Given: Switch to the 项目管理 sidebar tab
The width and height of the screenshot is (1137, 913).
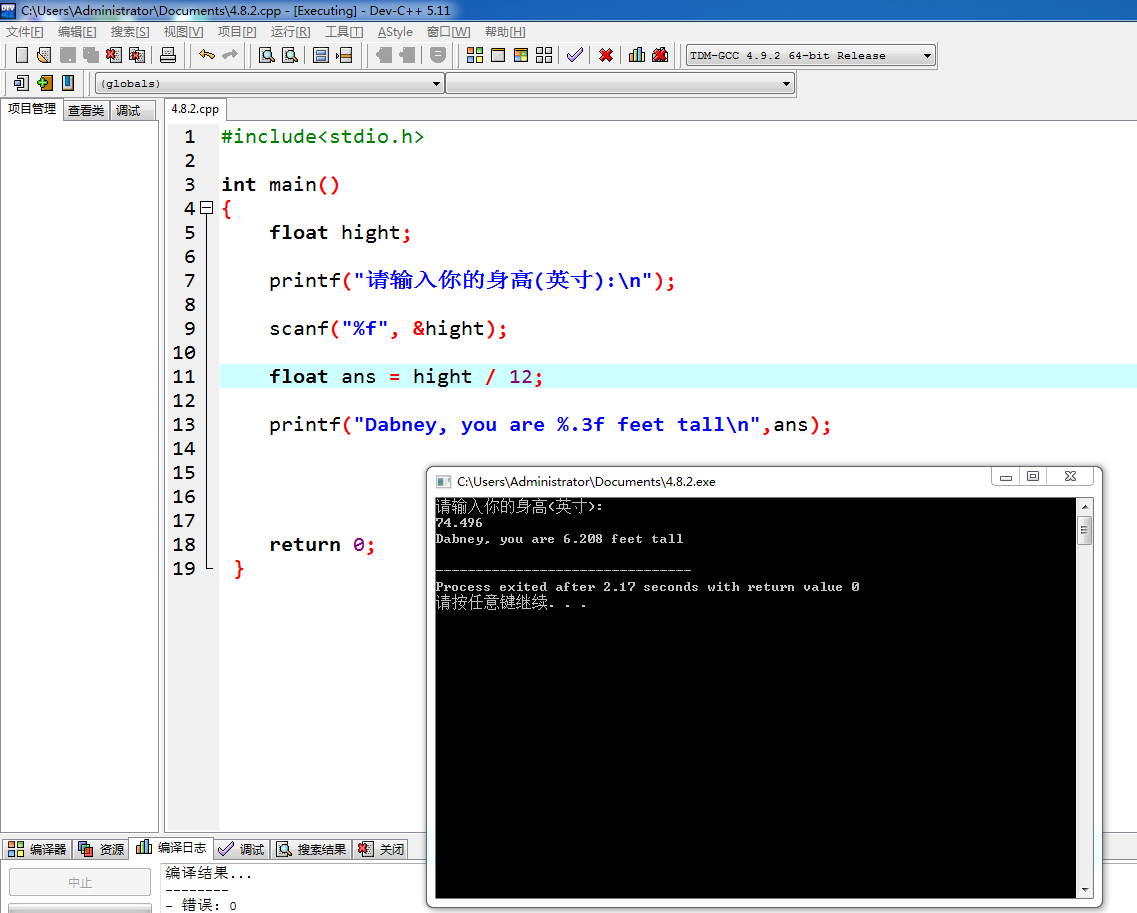Looking at the screenshot, I should [32, 109].
